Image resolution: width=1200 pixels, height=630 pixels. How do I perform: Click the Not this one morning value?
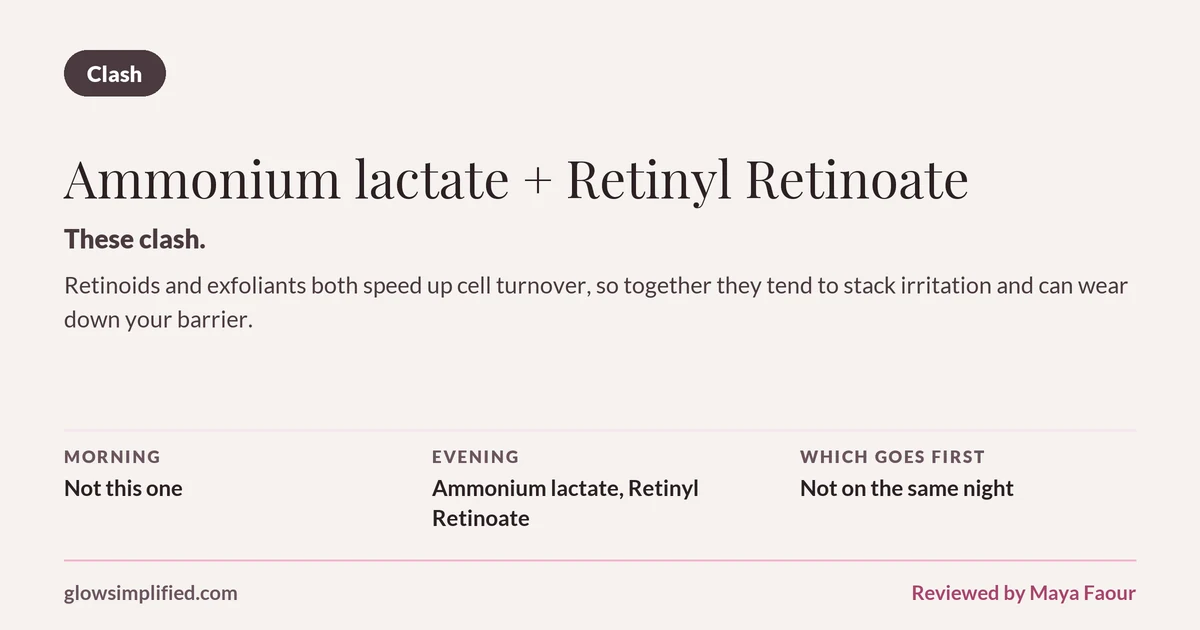[x=123, y=488]
